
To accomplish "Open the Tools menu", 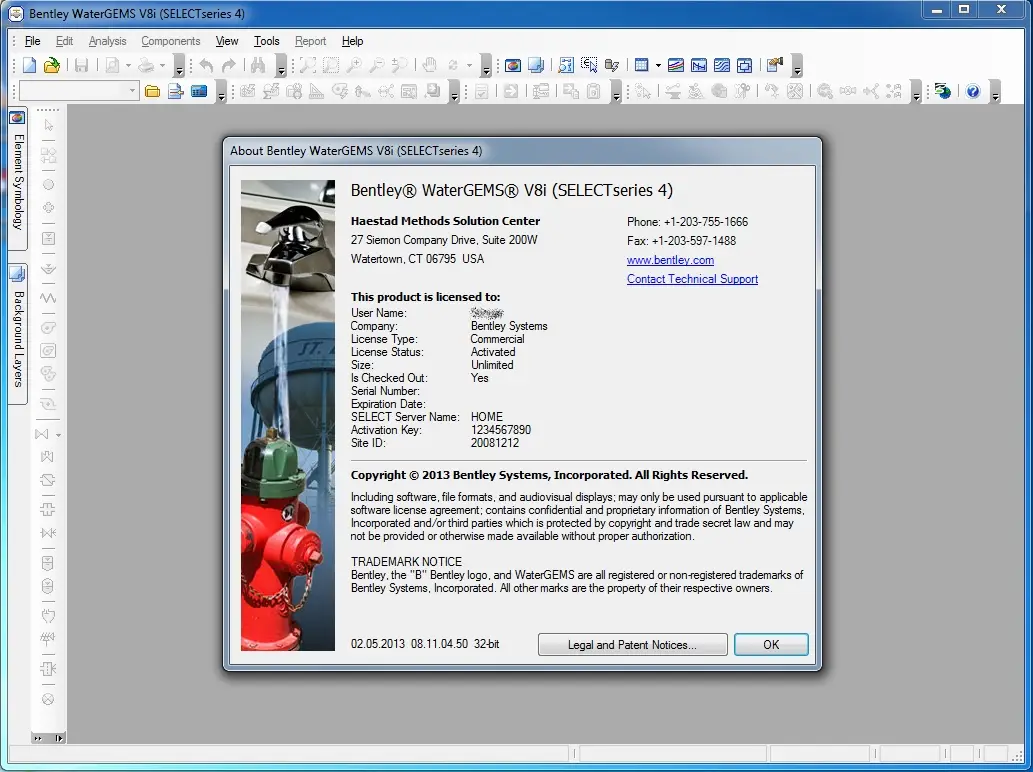I will 266,41.
